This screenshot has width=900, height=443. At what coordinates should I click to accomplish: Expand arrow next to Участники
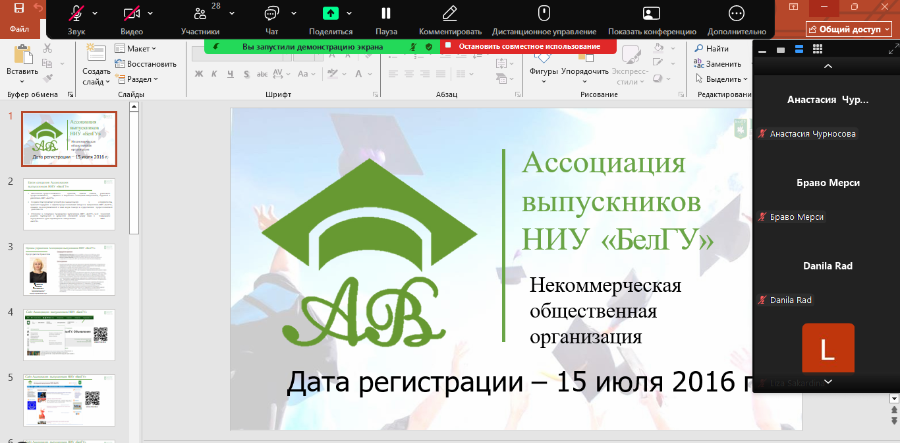point(232,13)
